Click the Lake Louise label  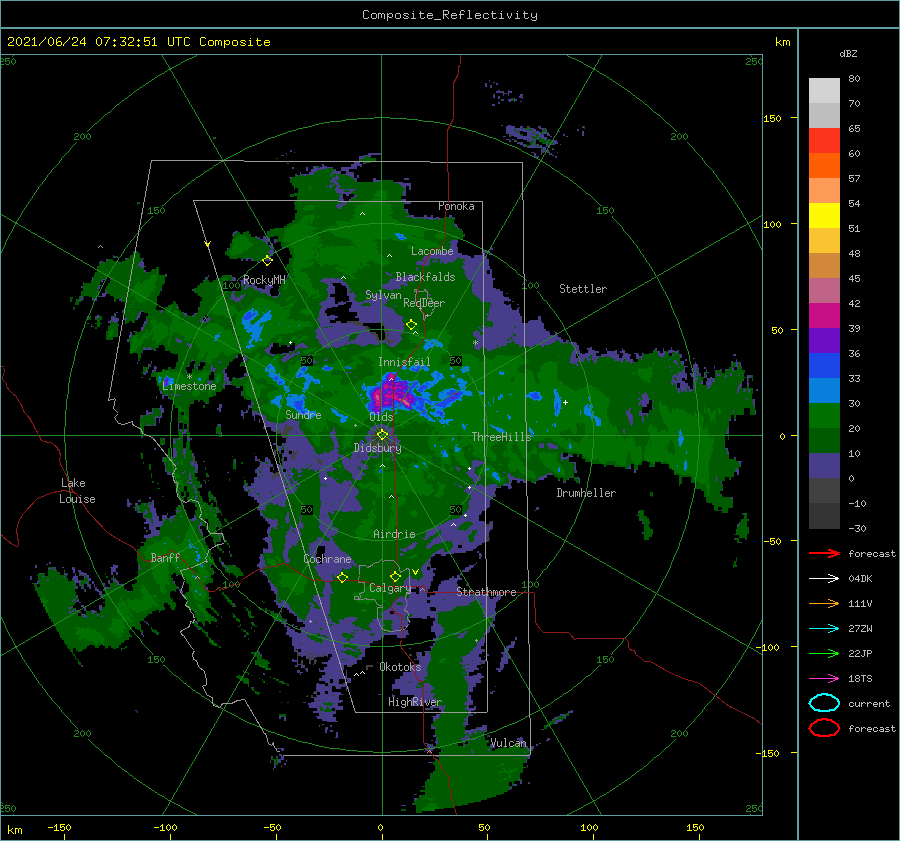(77, 491)
